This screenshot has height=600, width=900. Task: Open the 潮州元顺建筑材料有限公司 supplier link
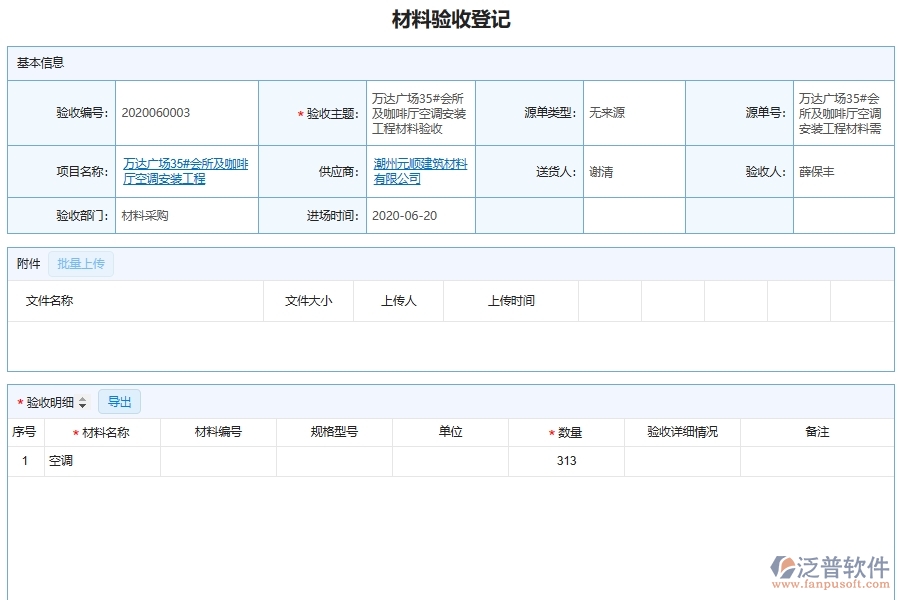(420, 170)
